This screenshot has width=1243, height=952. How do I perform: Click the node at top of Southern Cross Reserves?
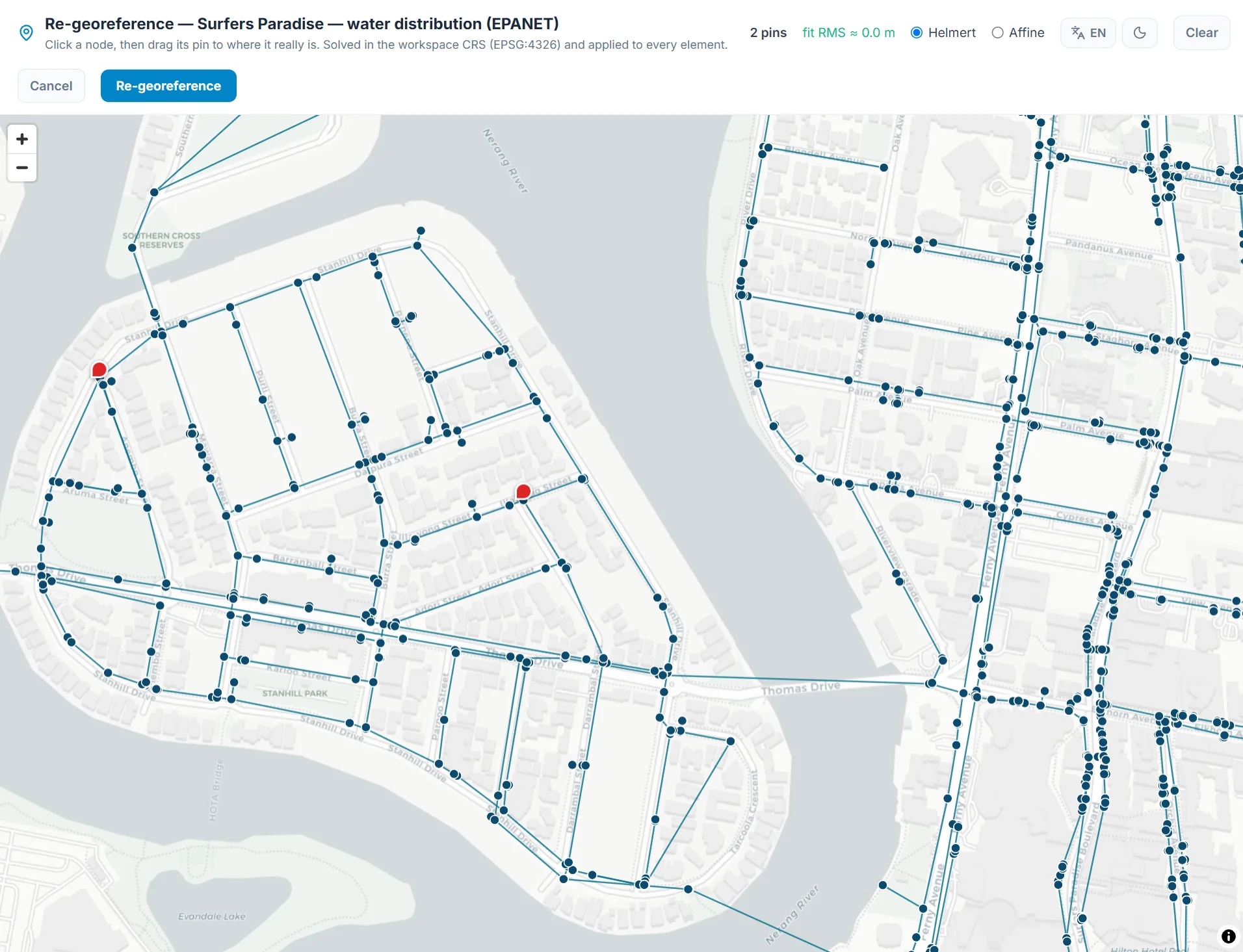point(154,192)
